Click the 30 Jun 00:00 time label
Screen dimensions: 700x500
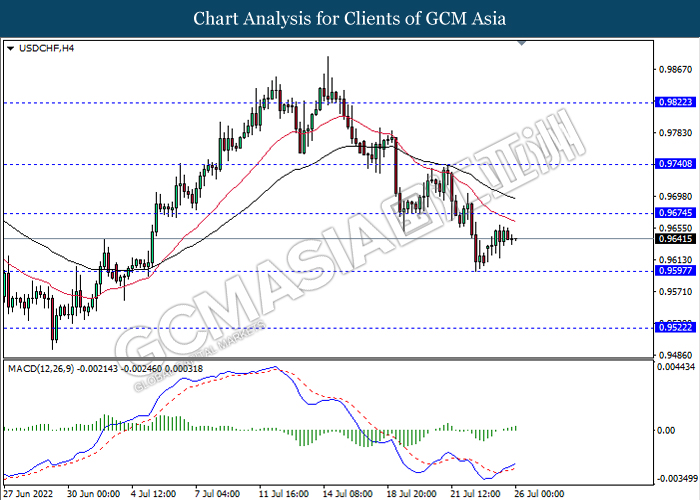point(93,494)
